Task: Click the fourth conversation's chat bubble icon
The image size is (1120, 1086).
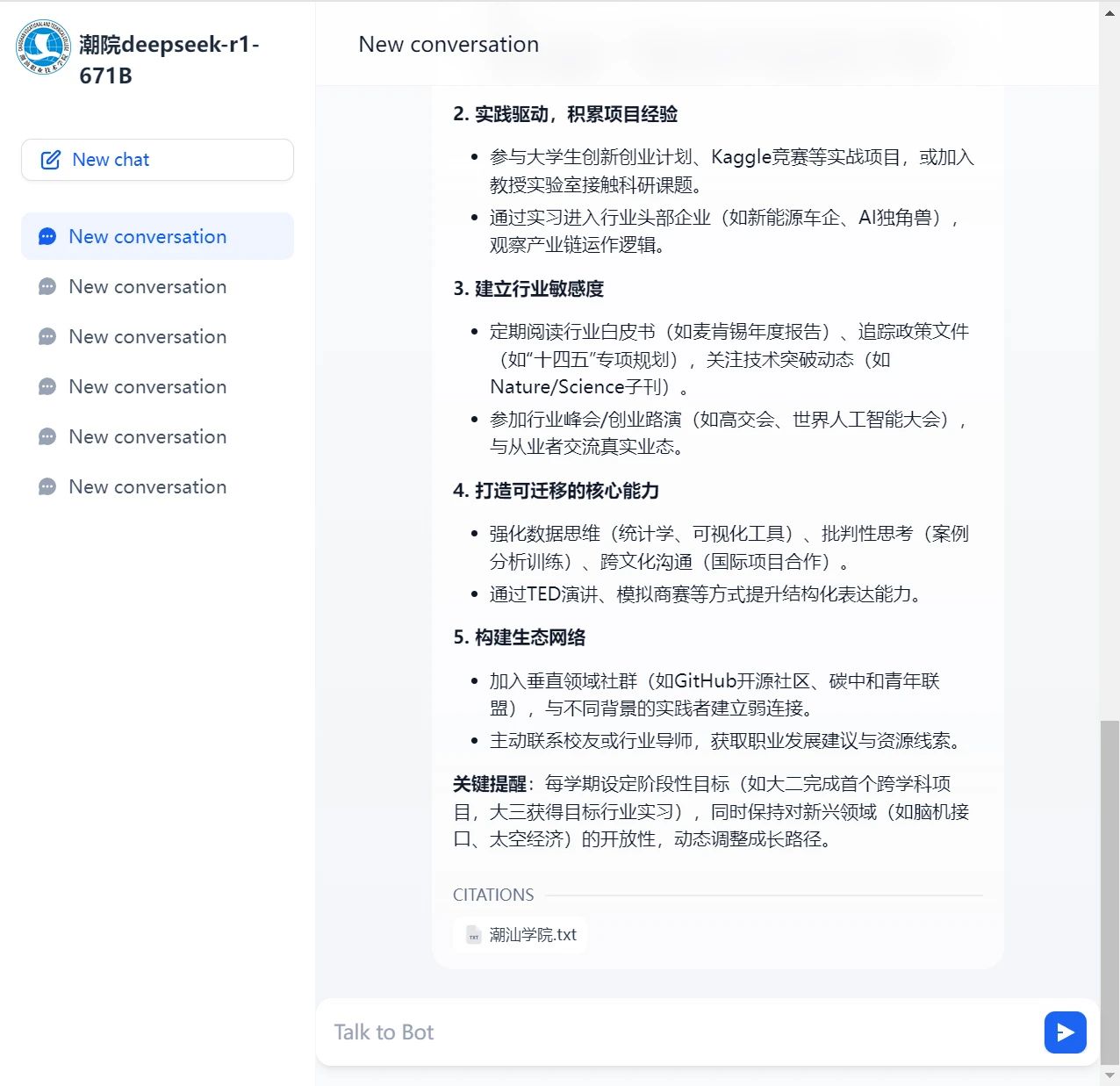Action: pyautogui.click(x=47, y=387)
